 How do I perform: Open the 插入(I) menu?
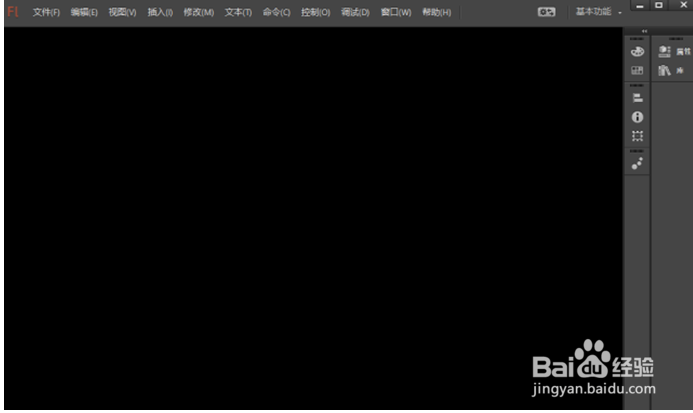coord(160,12)
